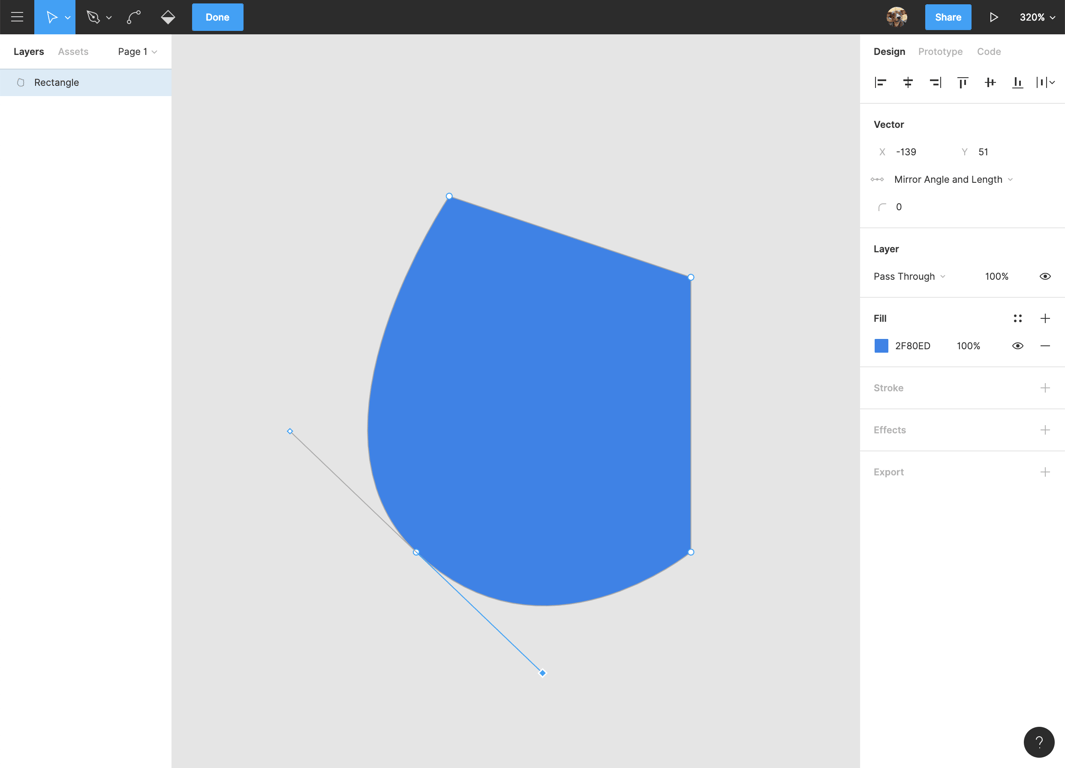Open Mirror Angle and Length dropdown
Screen dimensions: 1065x768
(x=953, y=180)
